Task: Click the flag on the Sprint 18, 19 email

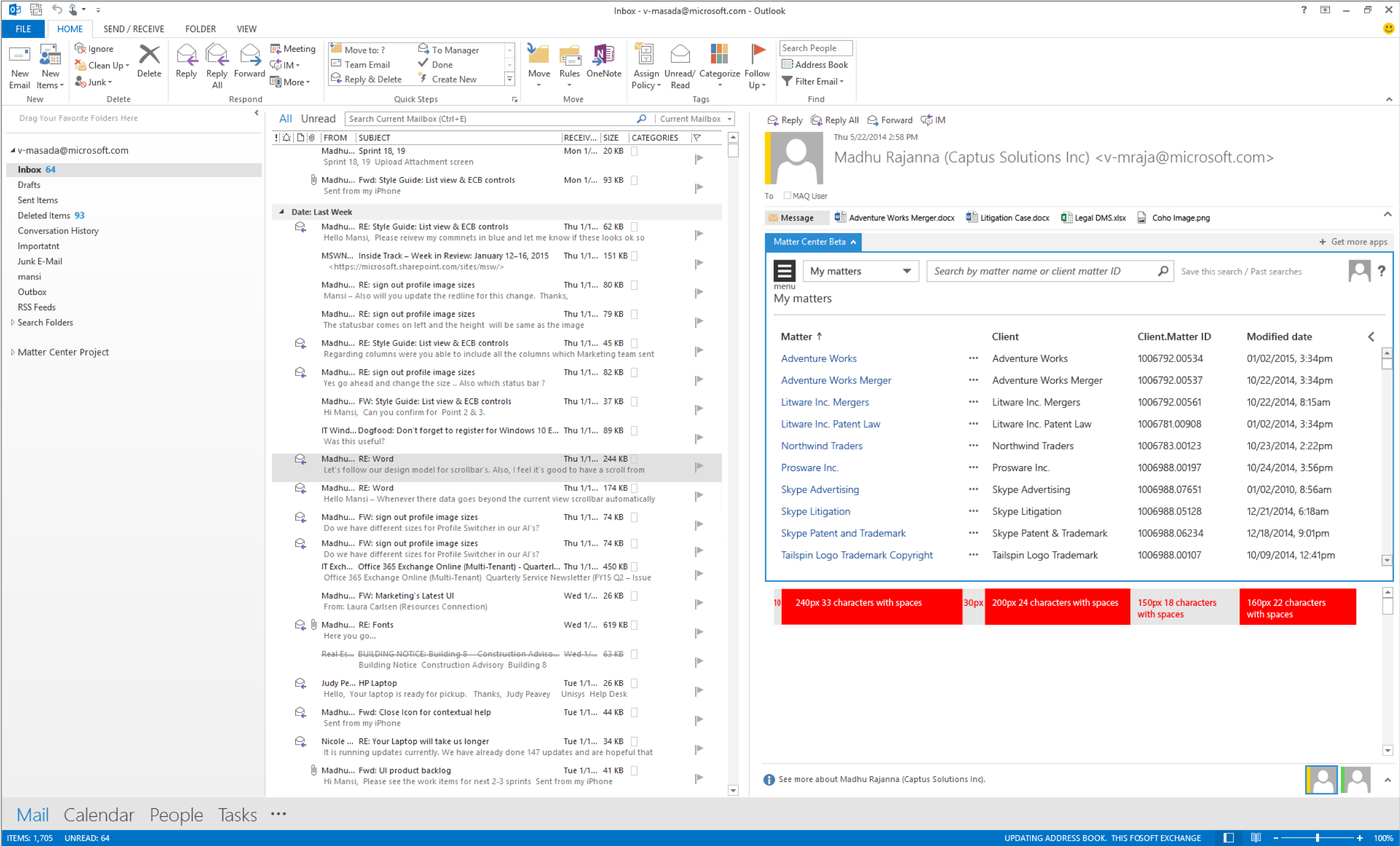Action: pyautogui.click(x=699, y=159)
